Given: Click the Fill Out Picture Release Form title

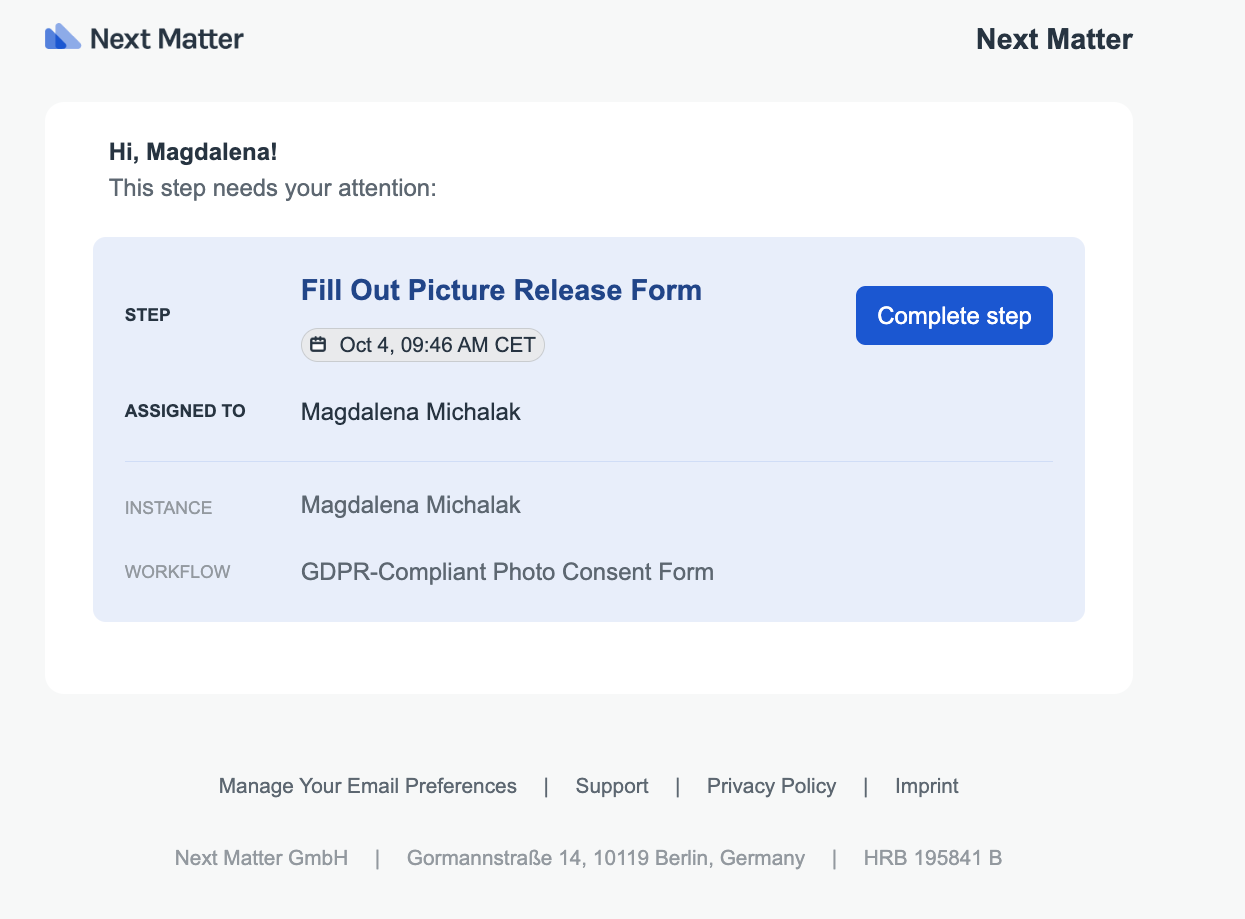Looking at the screenshot, I should click(501, 290).
